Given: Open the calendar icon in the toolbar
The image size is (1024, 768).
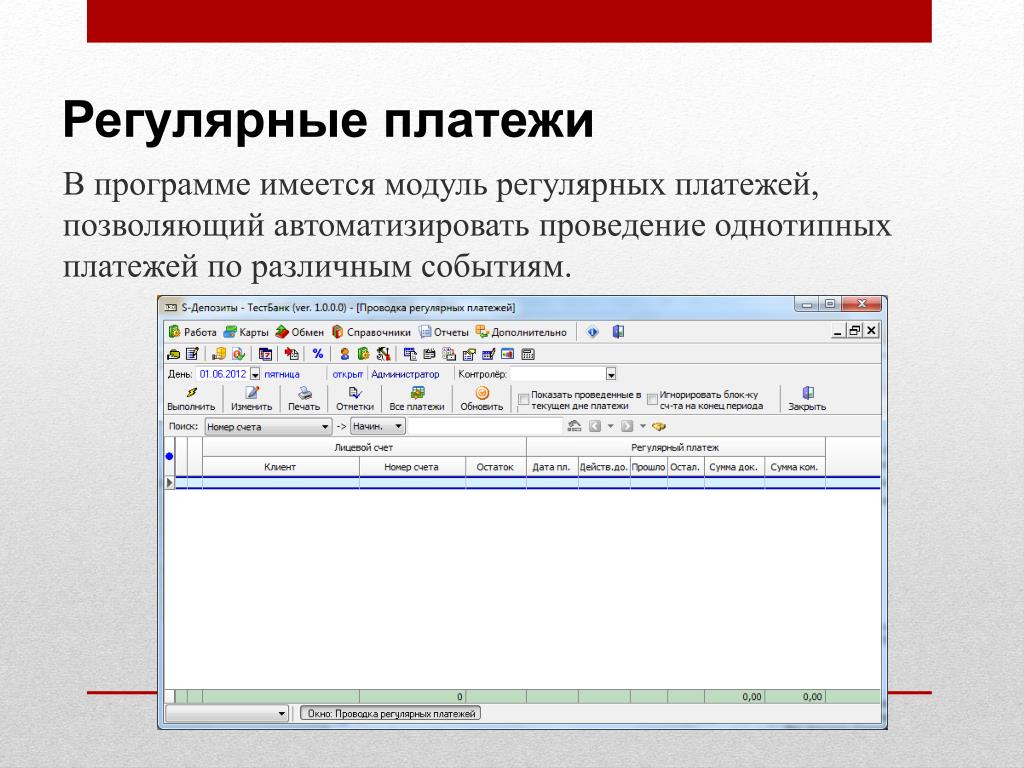Looking at the screenshot, I should pyautogui.click(x=265, y=354).
